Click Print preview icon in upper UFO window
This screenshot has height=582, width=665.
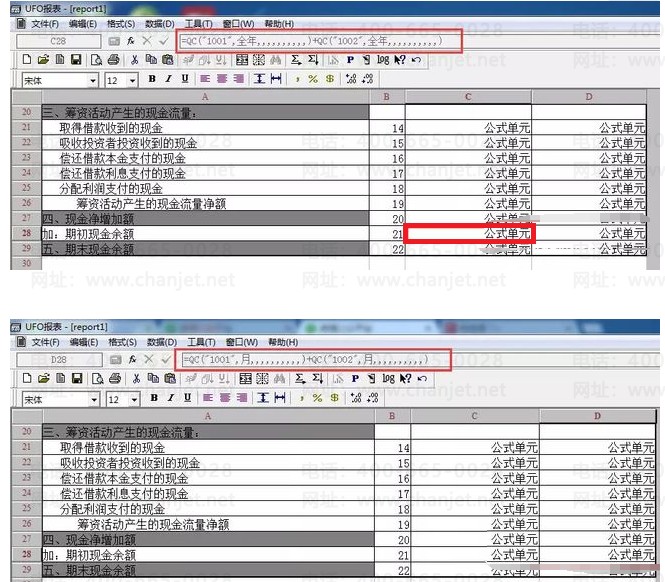point(96,60)
